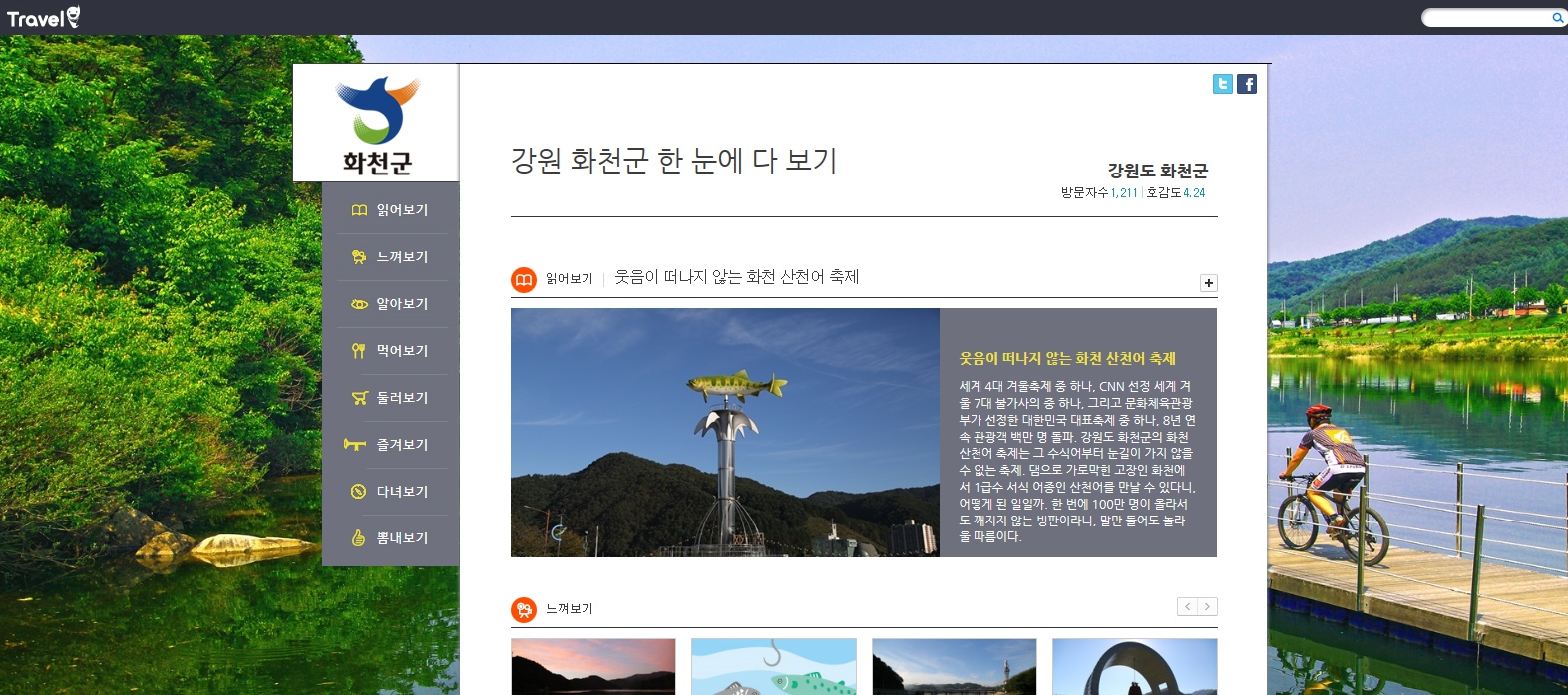Click the orange 느껴보기 camera icon

click(x=524, y=610)
